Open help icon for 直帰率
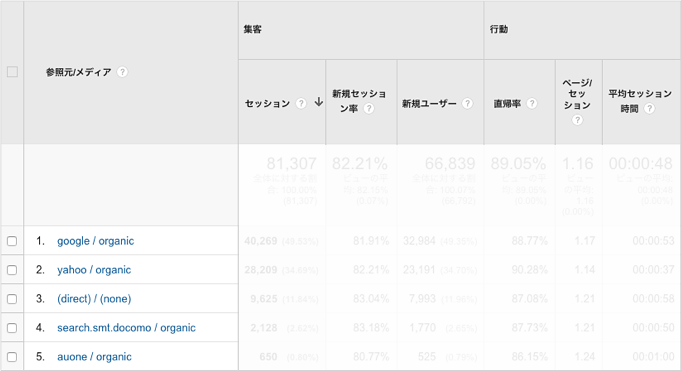The width and height of the screenshot is (681, 371). coord(532,103)
